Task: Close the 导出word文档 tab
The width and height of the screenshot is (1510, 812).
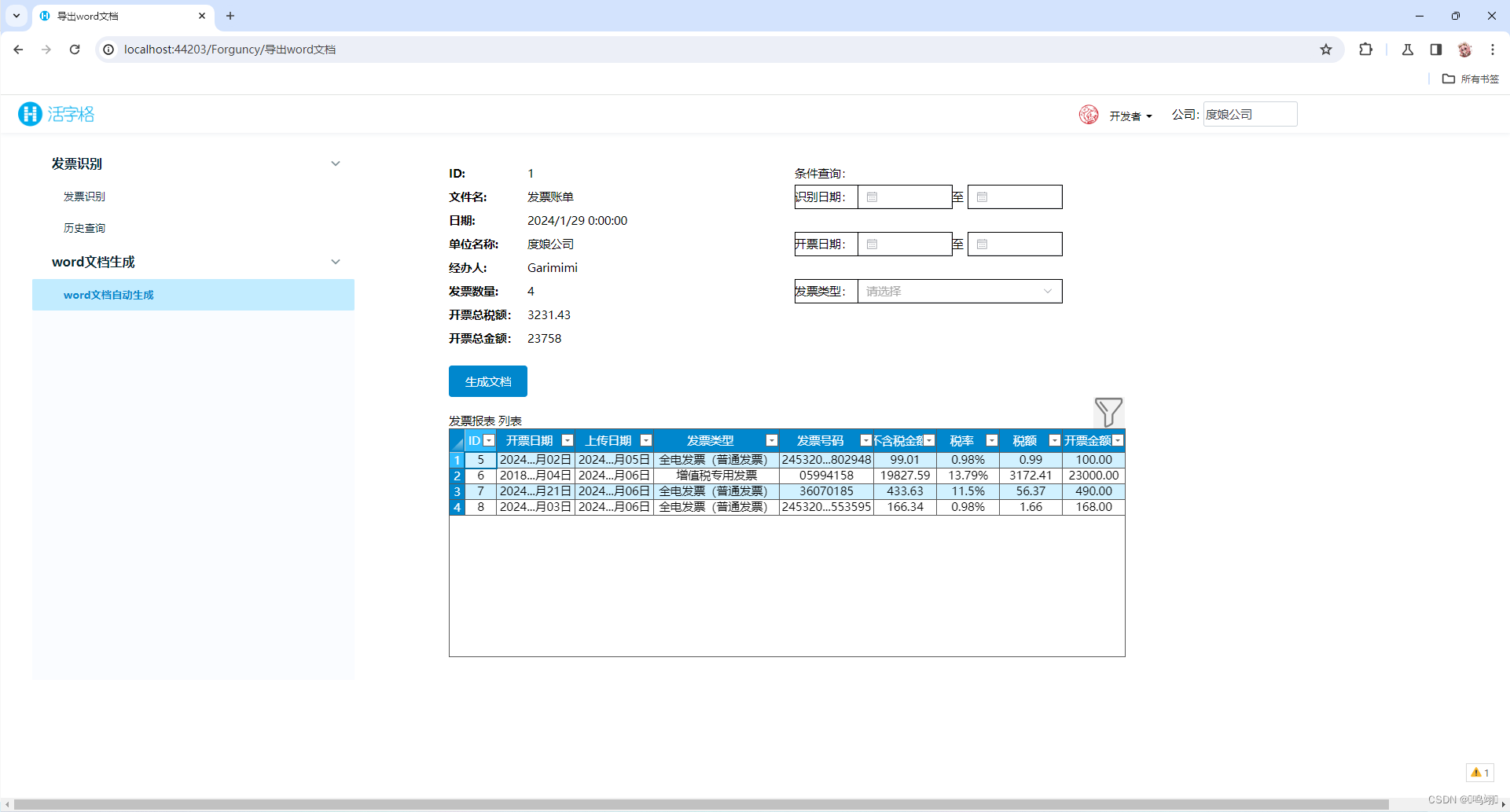Action: (202, 16)
